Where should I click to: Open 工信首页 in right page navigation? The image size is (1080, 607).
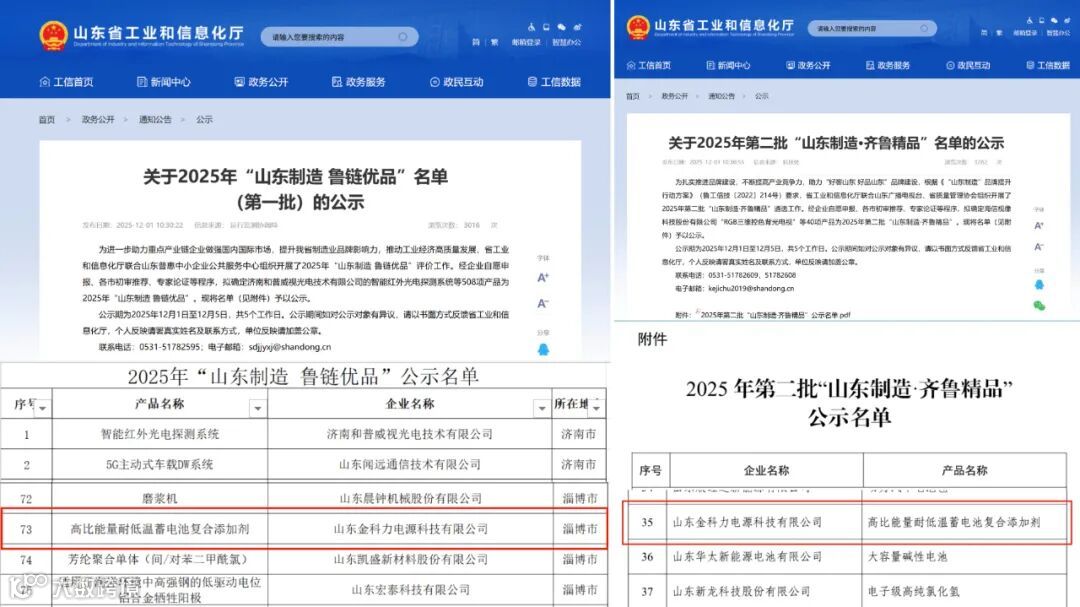click(649, 65)
